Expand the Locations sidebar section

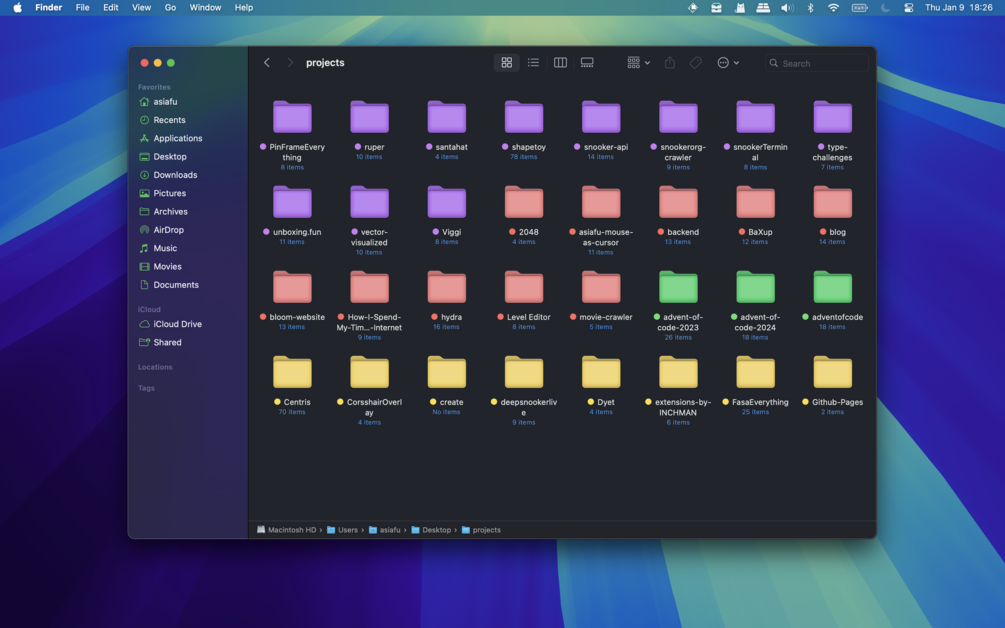point(155,367)
